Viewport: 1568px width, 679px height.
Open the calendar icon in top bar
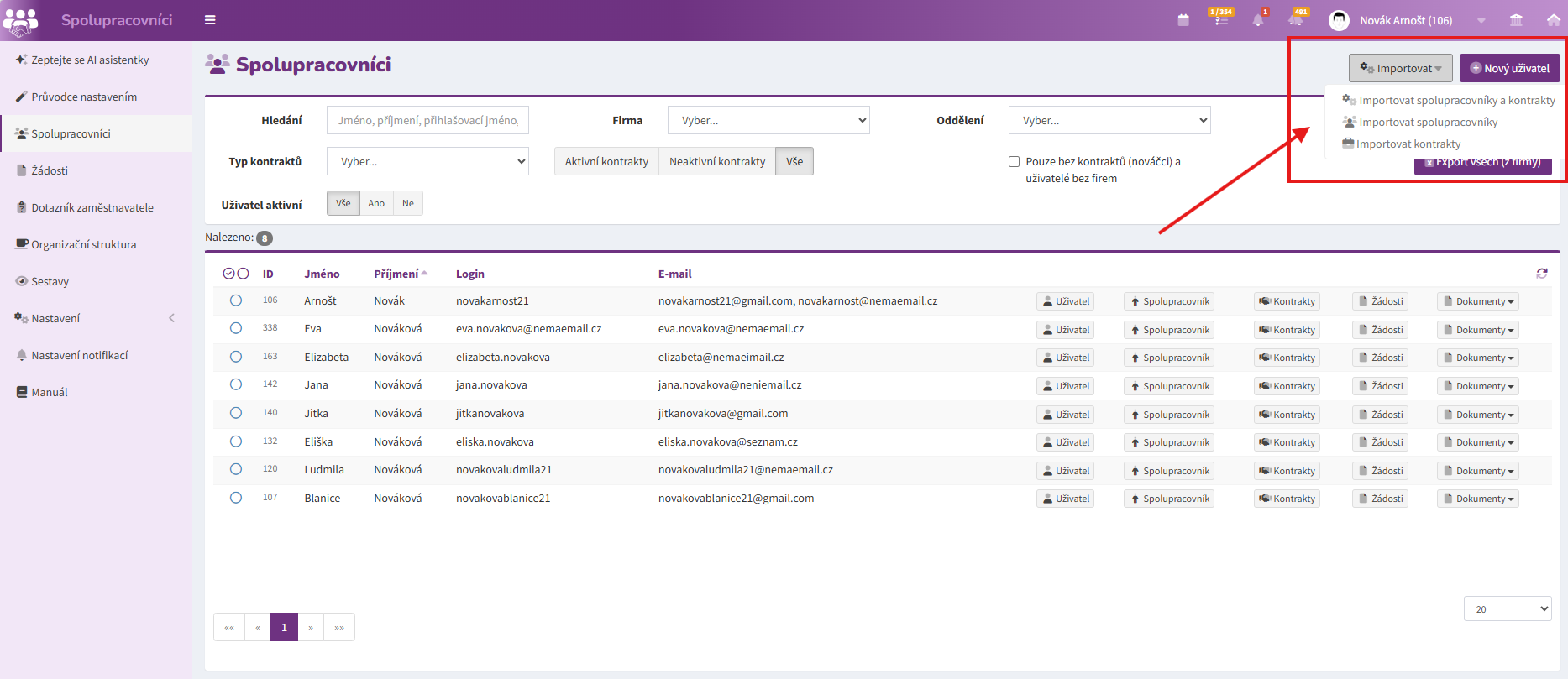[x=1183, y=20]
